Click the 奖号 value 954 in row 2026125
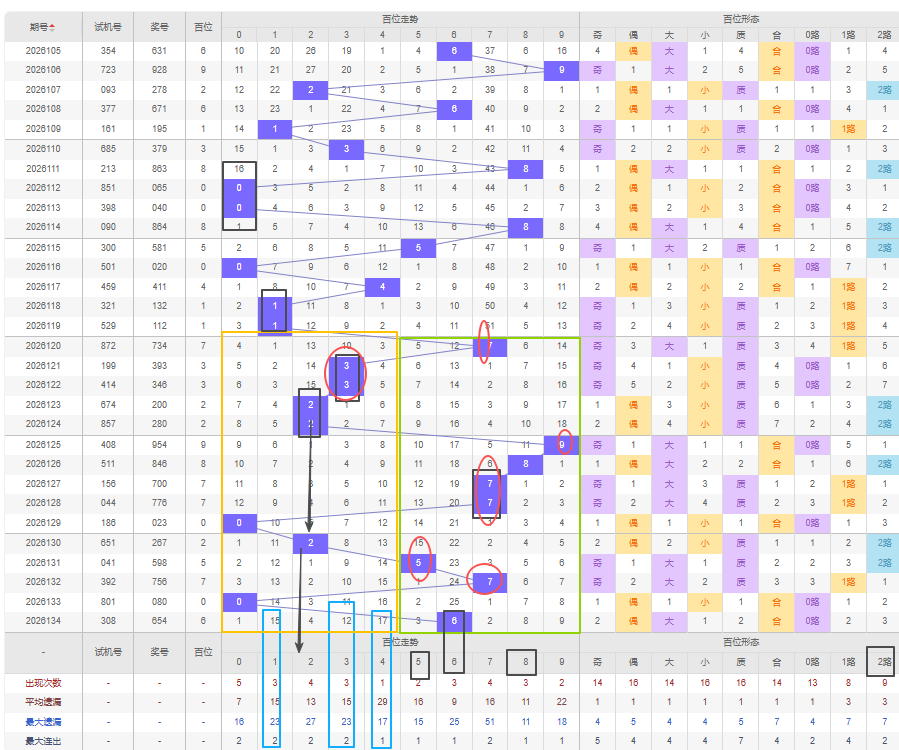Viewport: 899px width, 750px height. point(159,444)
